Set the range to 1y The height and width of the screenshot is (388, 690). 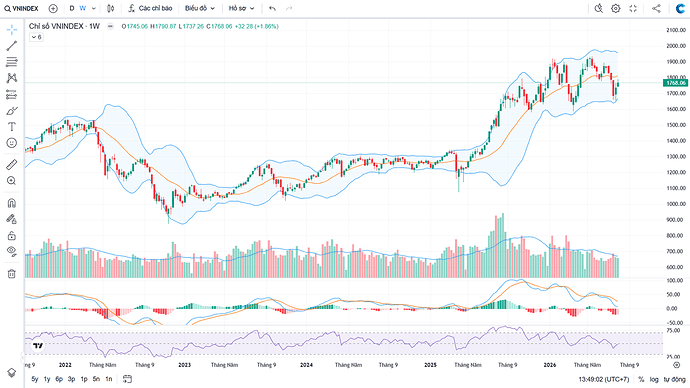(x=47, y=379)
